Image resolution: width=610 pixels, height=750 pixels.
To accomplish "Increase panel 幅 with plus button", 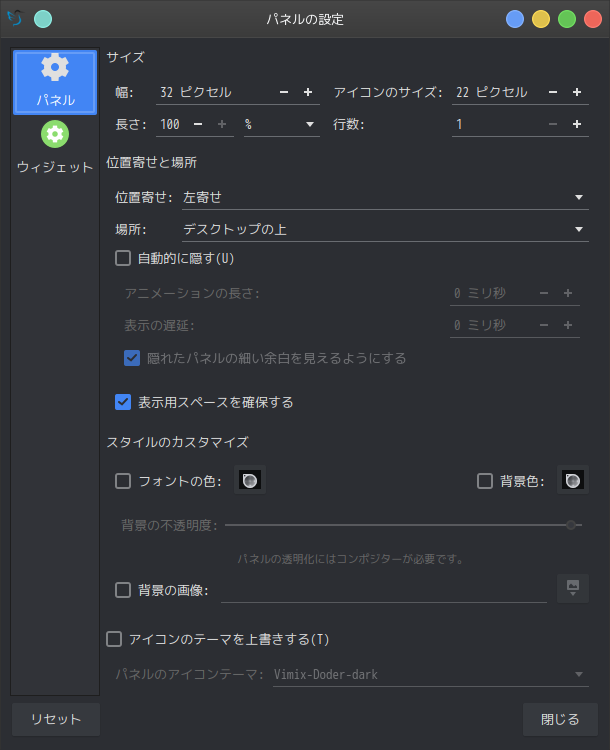I will [308, 92].
